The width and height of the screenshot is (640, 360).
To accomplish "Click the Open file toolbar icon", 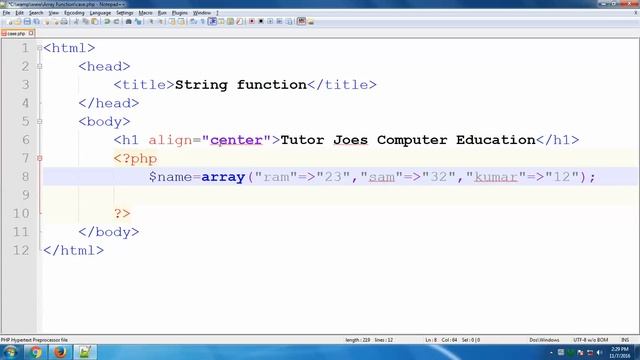I will (x=18, y=22).
